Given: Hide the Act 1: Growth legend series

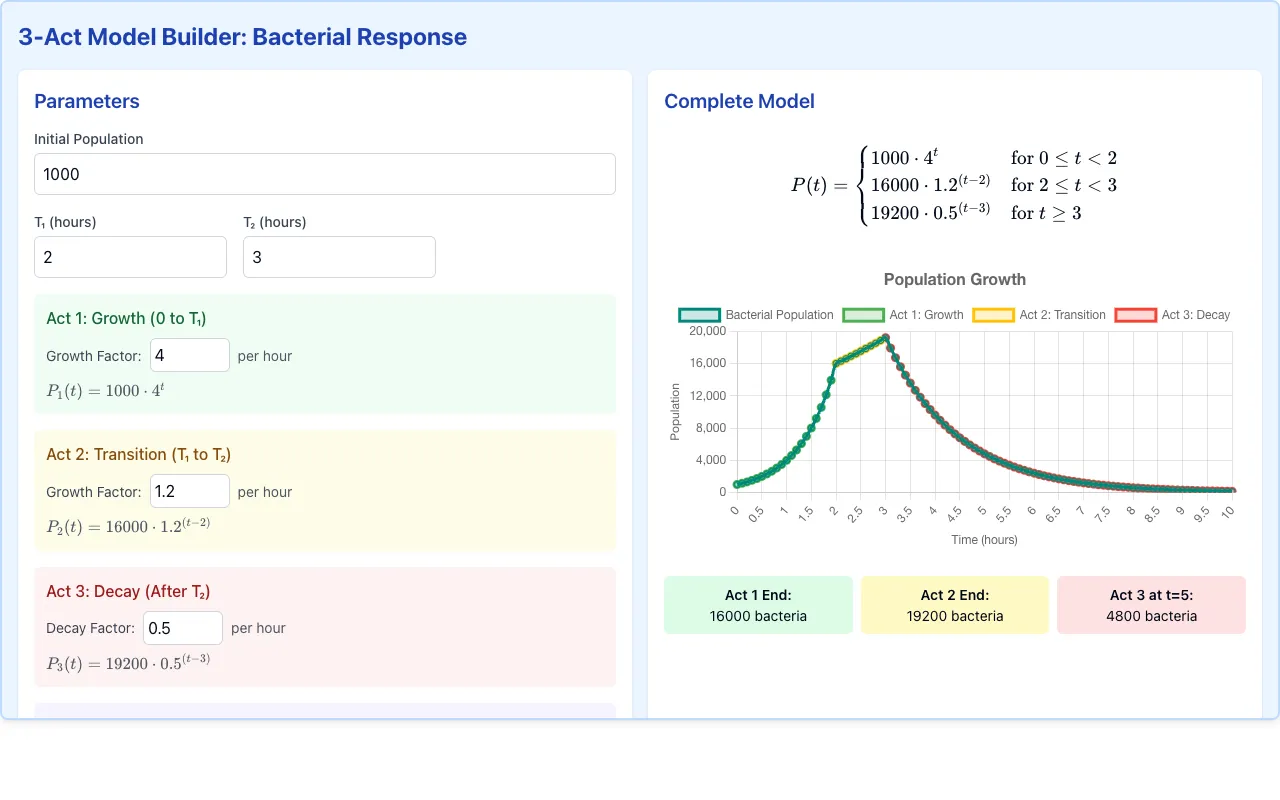Looking at the screenshot, I should 903,315.
